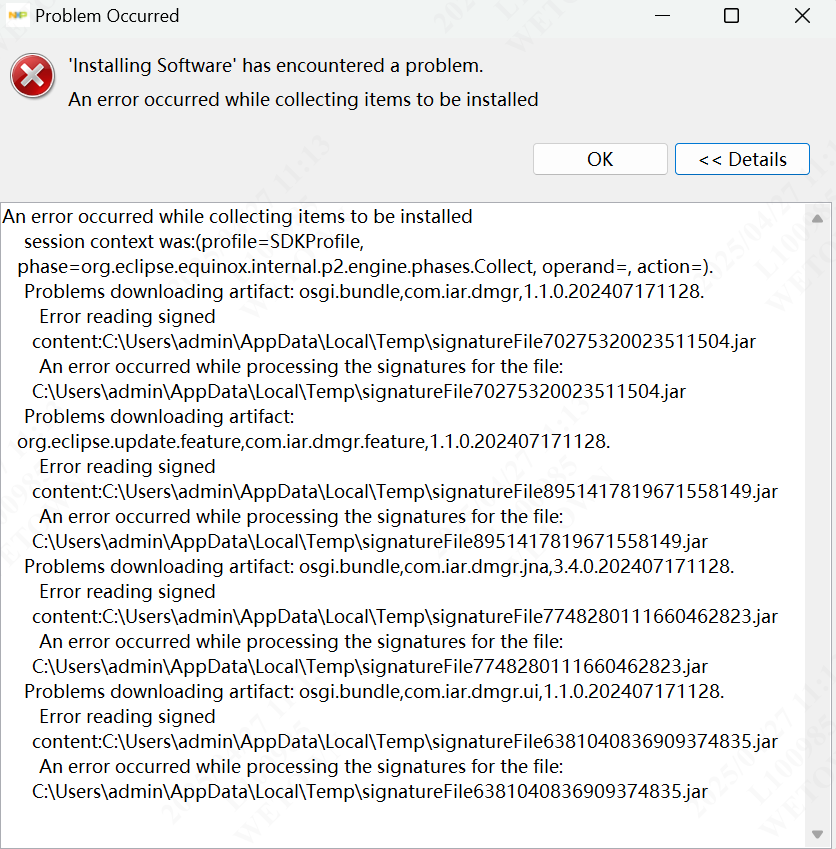Collapse the error details with << Details
Screen dimensions: 836x849
(742, 159)
